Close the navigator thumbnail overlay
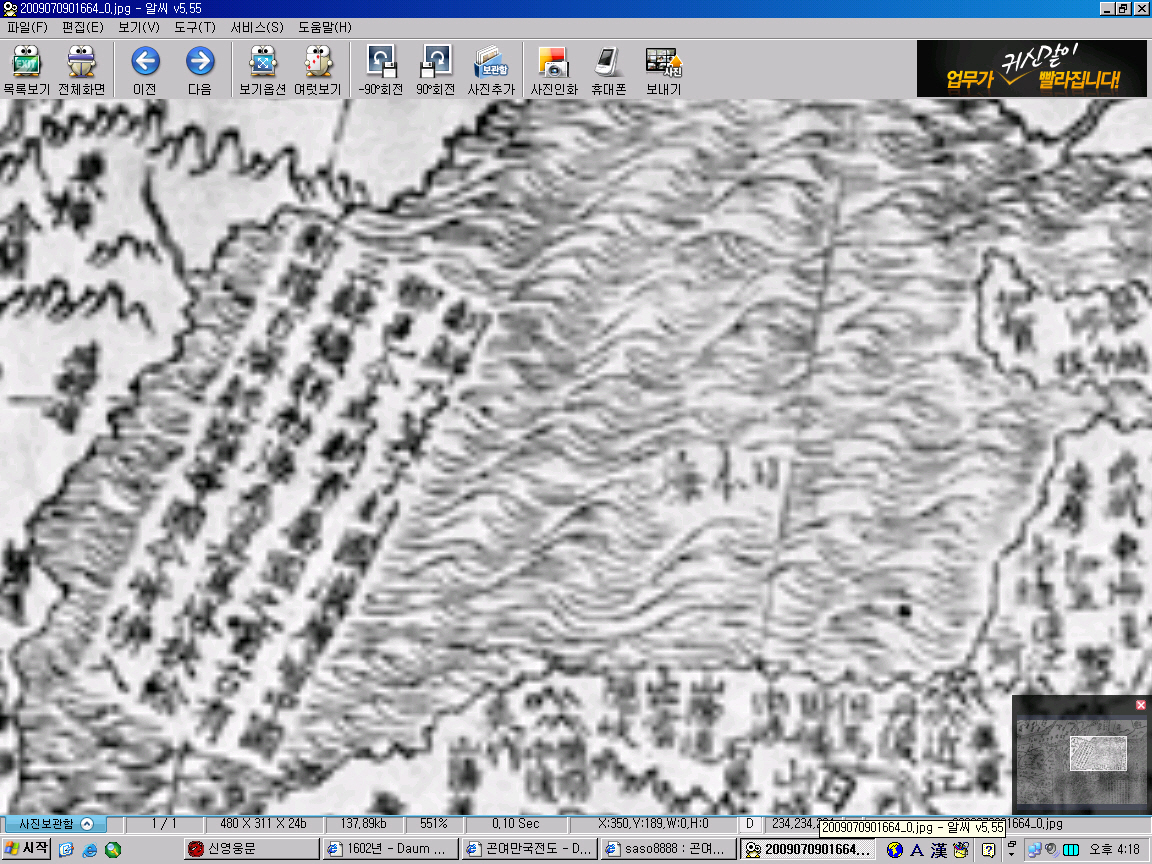1152x864 pixels. pyautogui.click(x=1141, y=705)
